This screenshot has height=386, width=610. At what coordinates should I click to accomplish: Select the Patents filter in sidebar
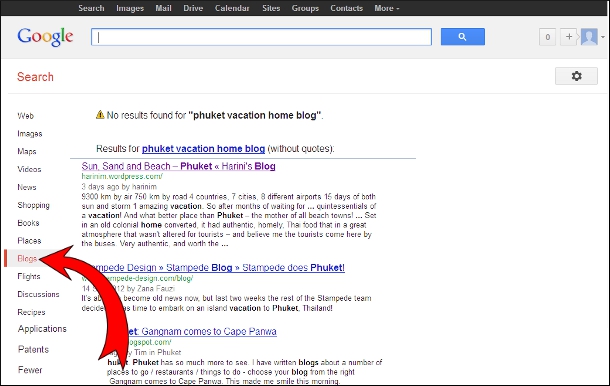(33, 349)
